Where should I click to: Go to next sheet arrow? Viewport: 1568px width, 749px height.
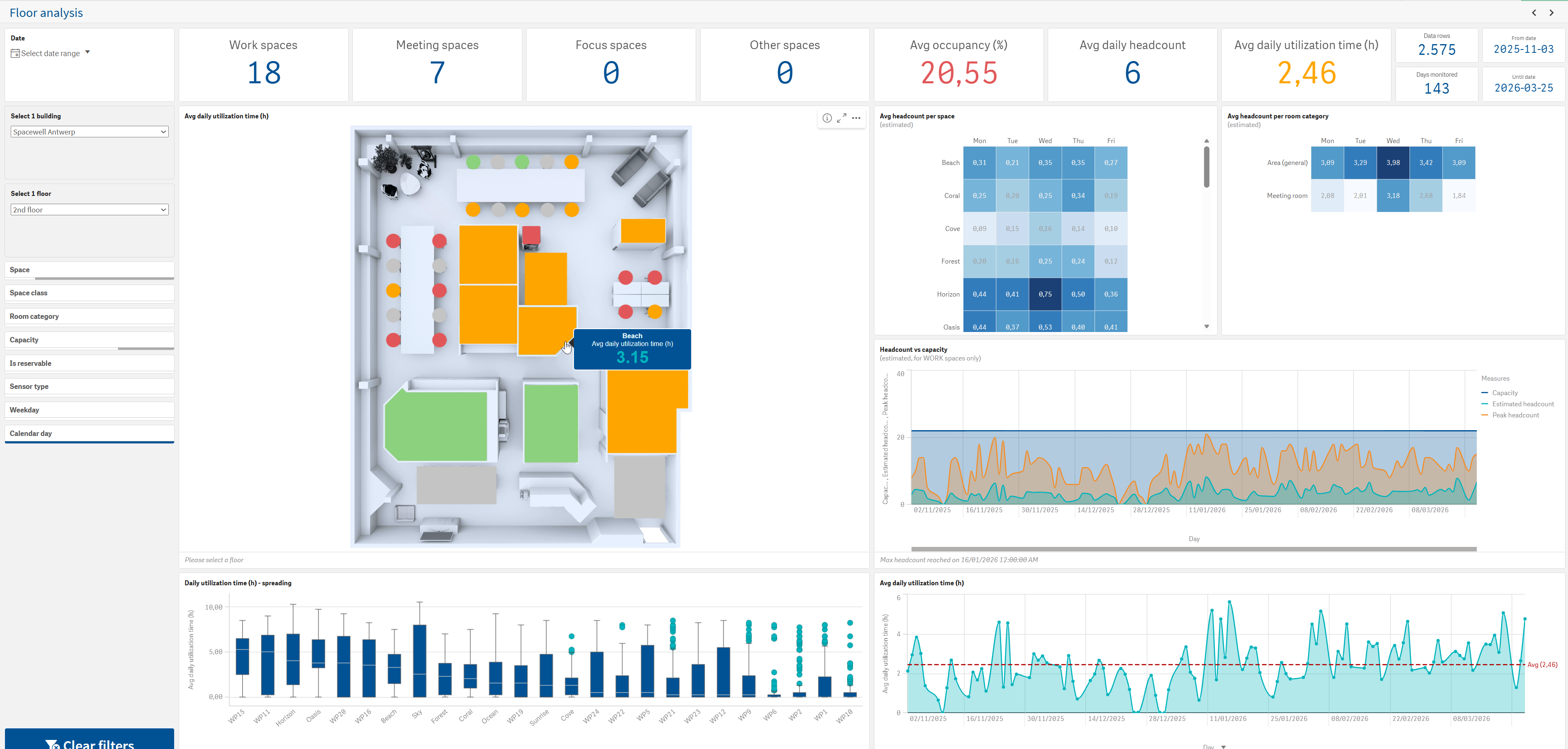[x=1551, y=13]
